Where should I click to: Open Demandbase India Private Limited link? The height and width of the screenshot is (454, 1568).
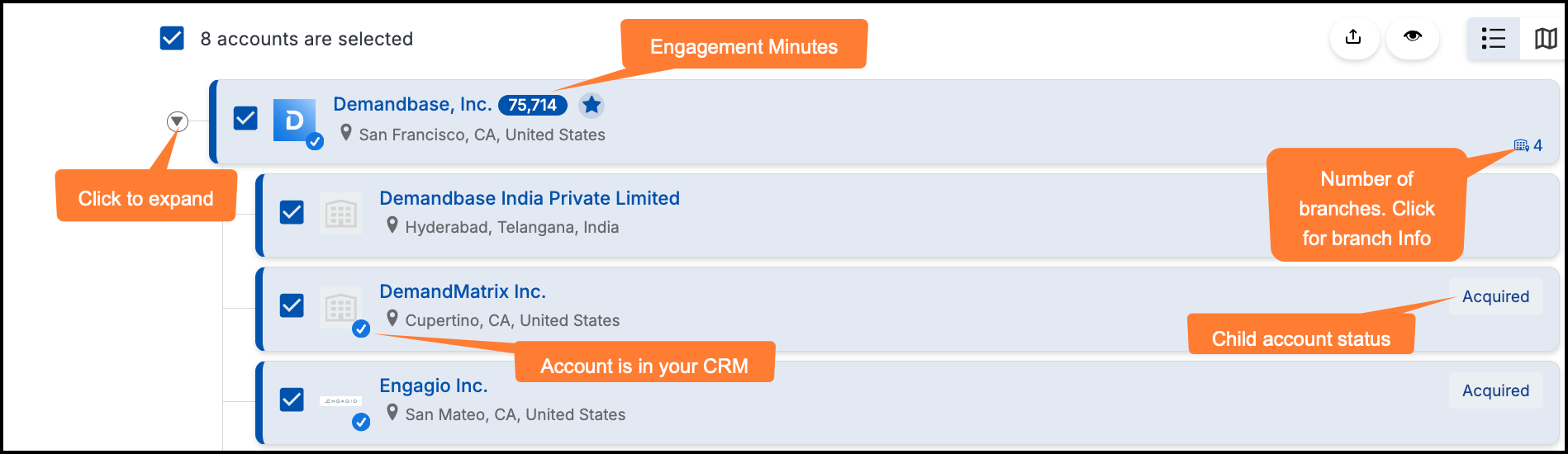click(530, 198)
